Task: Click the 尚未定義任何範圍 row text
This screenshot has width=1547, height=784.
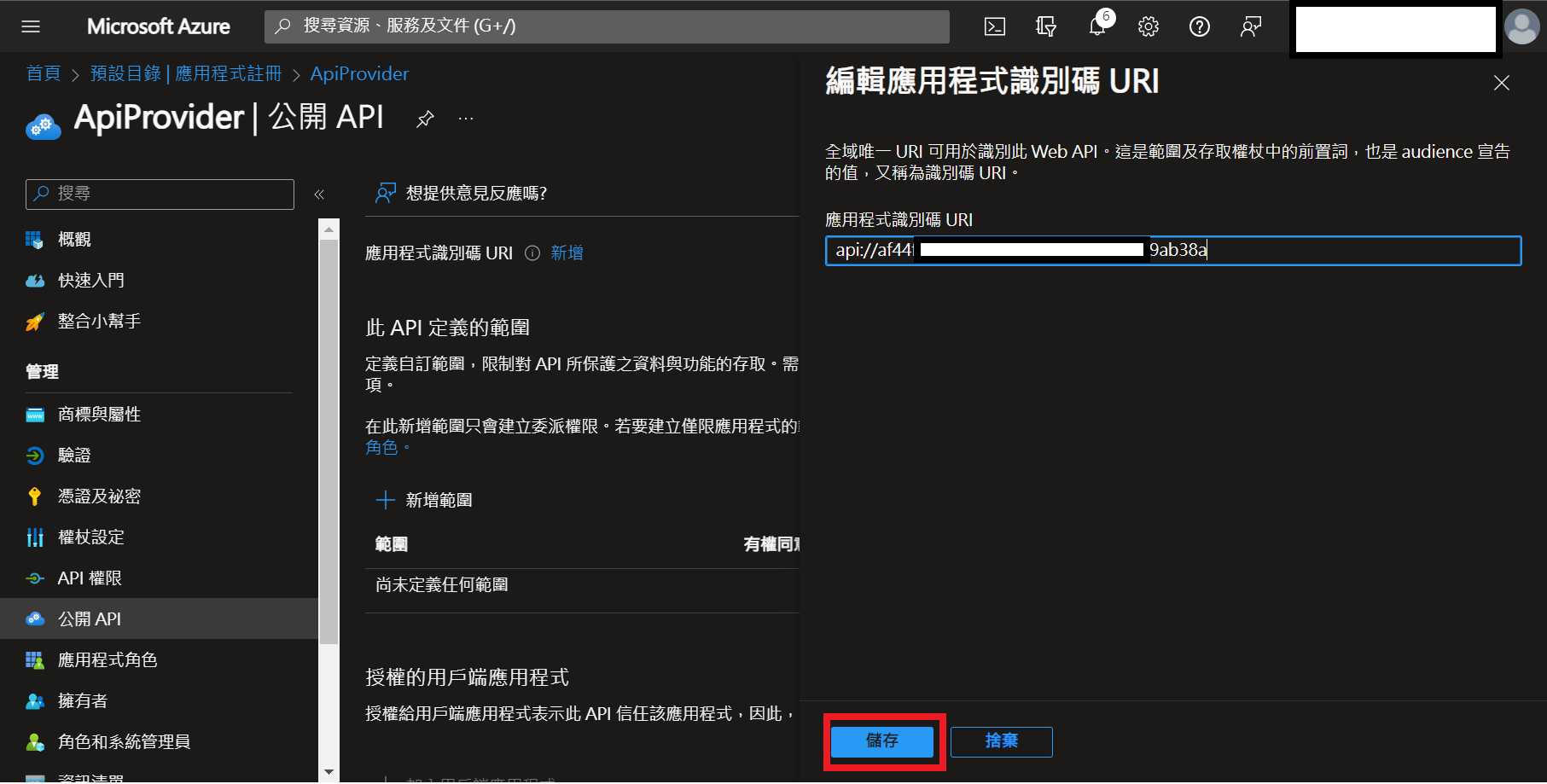Action: 442,585
